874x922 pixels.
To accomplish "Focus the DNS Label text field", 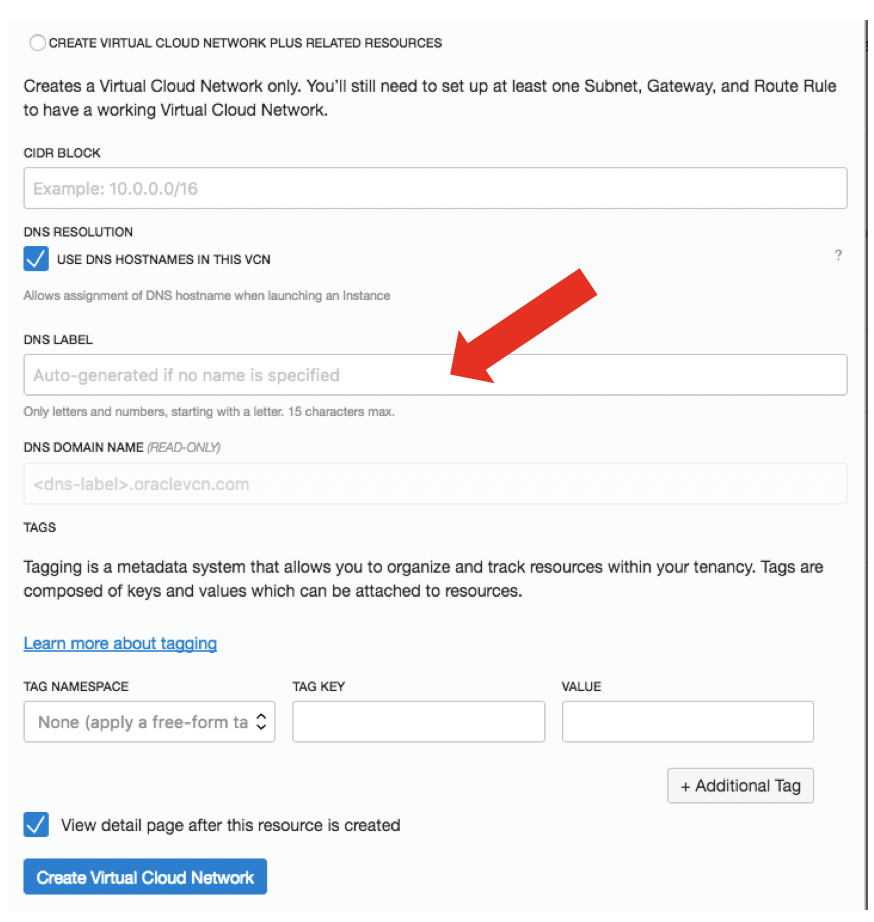I will click(x=435, y=375).
